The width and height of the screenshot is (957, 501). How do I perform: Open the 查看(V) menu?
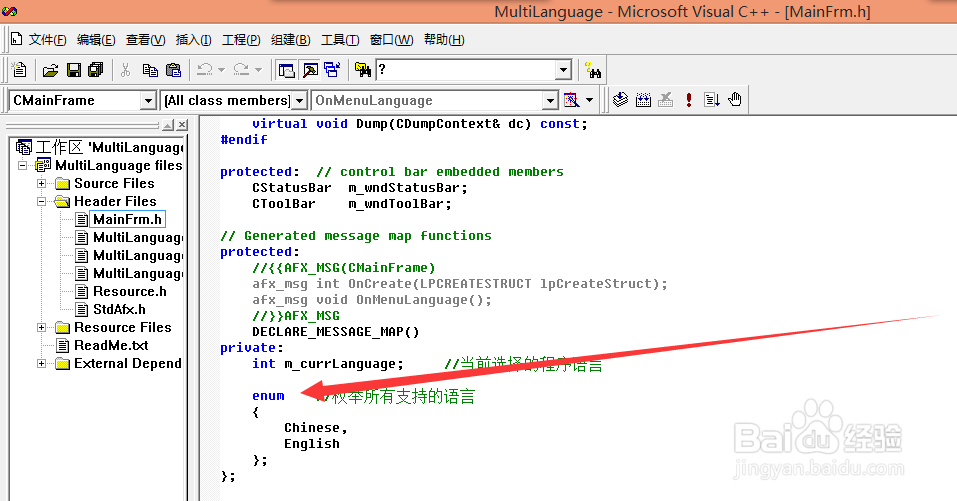tap(145, 40)
